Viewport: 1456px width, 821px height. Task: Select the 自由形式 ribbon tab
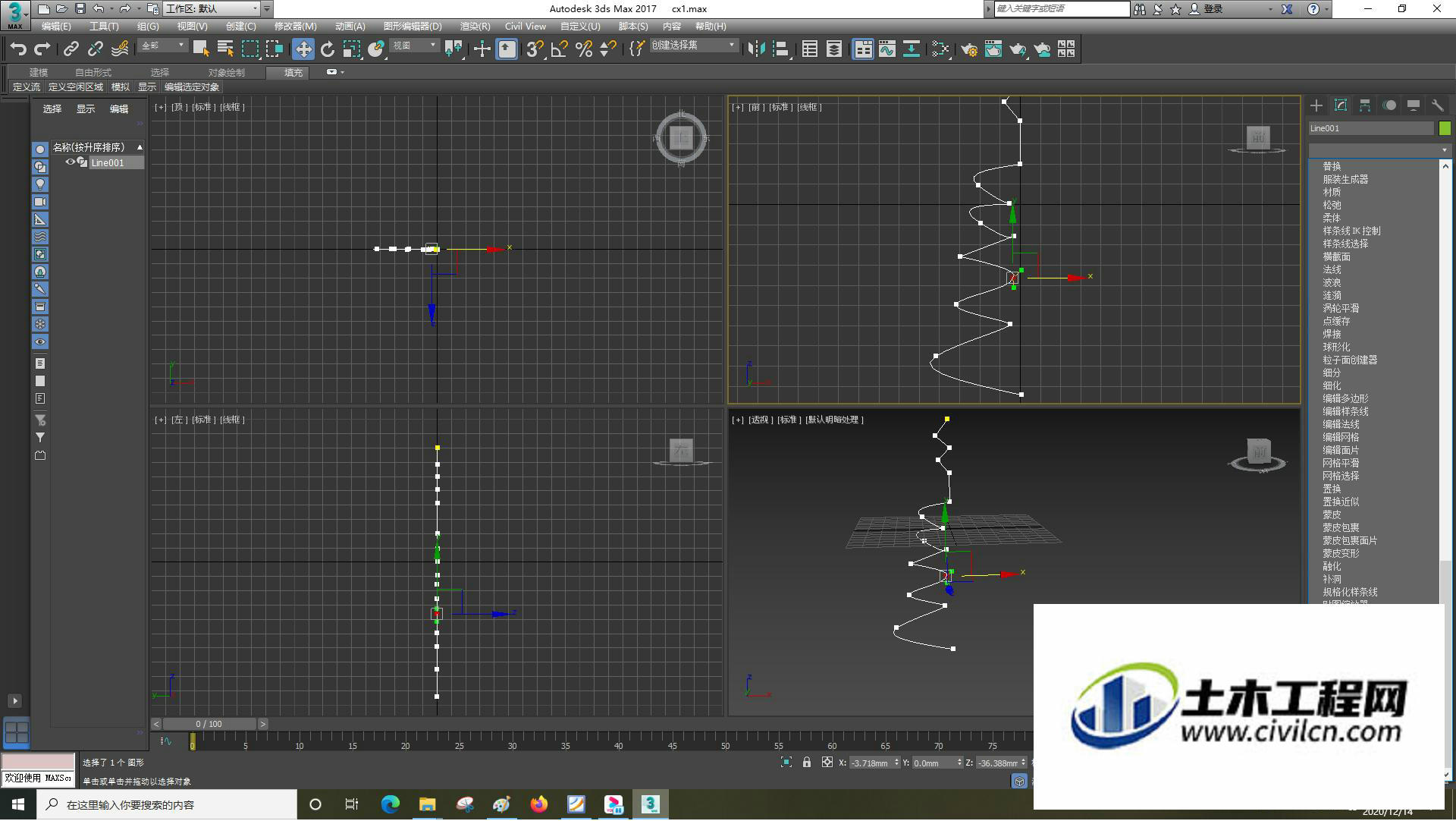[93, 73]
